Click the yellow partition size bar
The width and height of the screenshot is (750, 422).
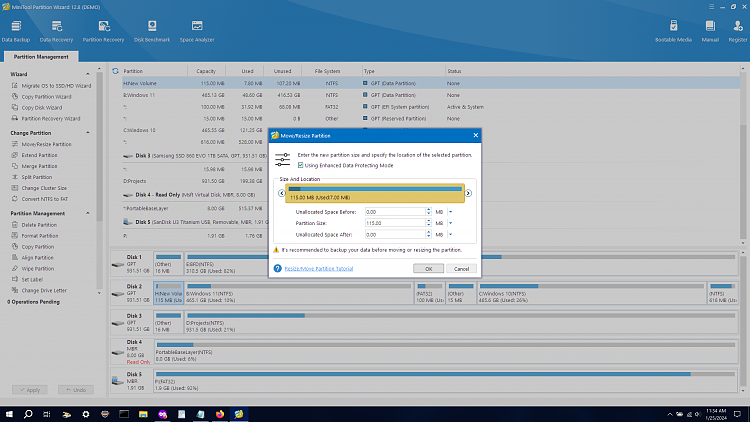click(x=375, y=193)
